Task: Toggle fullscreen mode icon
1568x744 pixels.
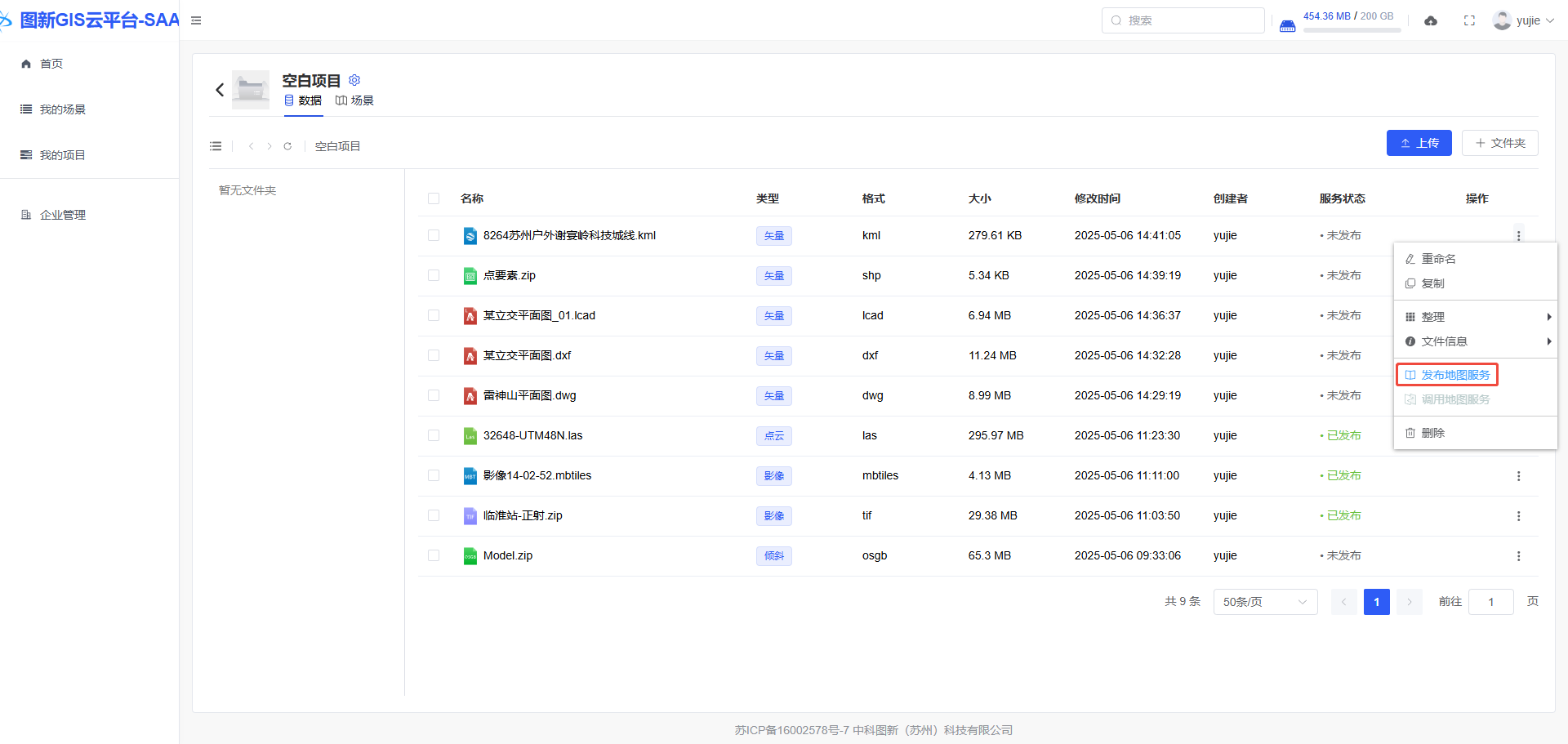Action: (x=1469, y=20)
